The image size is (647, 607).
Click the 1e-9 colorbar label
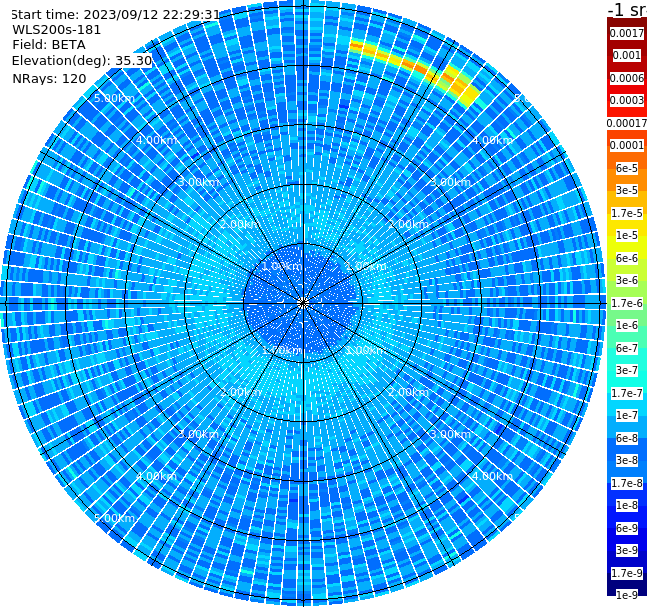click(x=627, y=595)
